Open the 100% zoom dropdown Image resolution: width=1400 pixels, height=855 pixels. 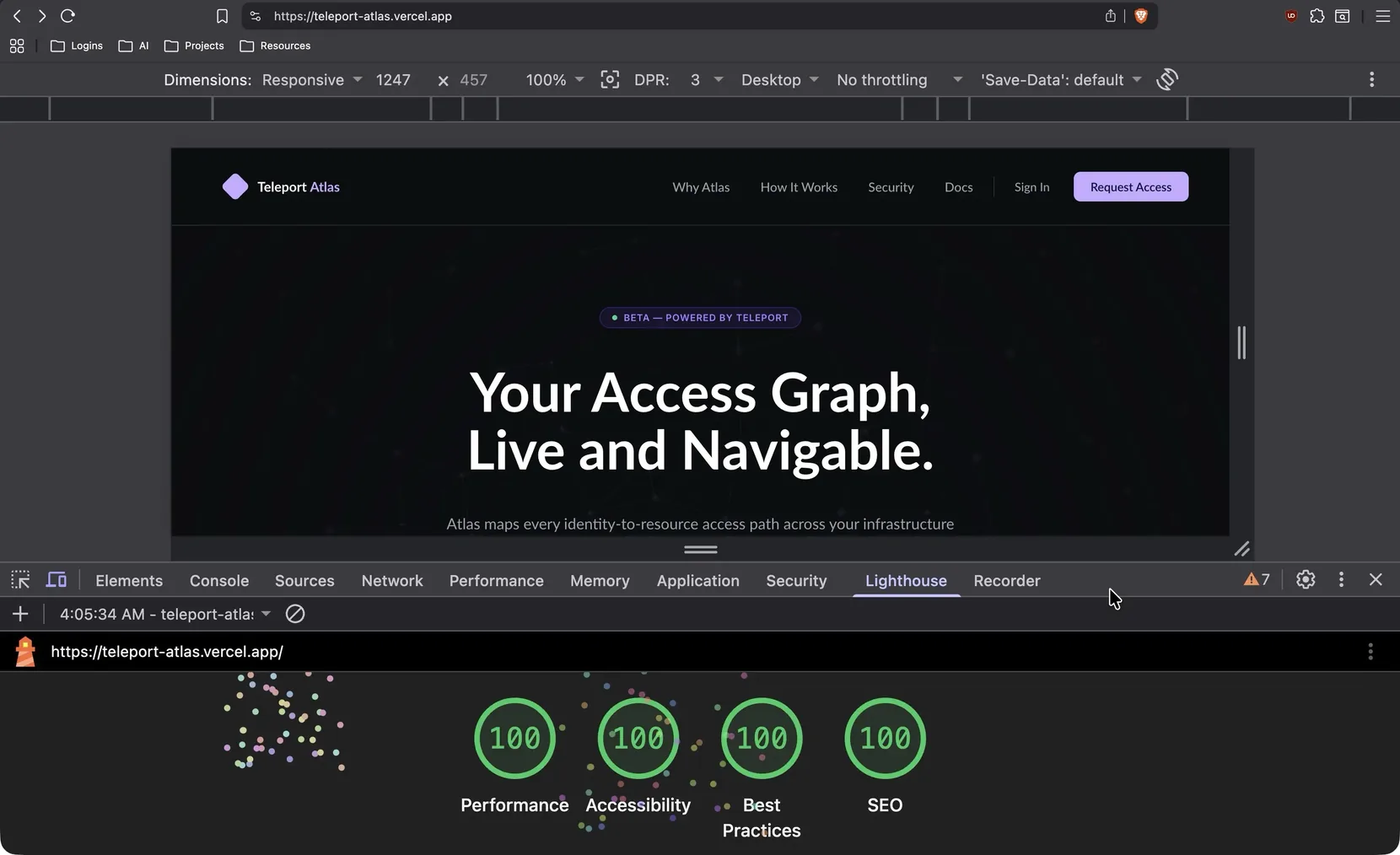pos(554,79)
